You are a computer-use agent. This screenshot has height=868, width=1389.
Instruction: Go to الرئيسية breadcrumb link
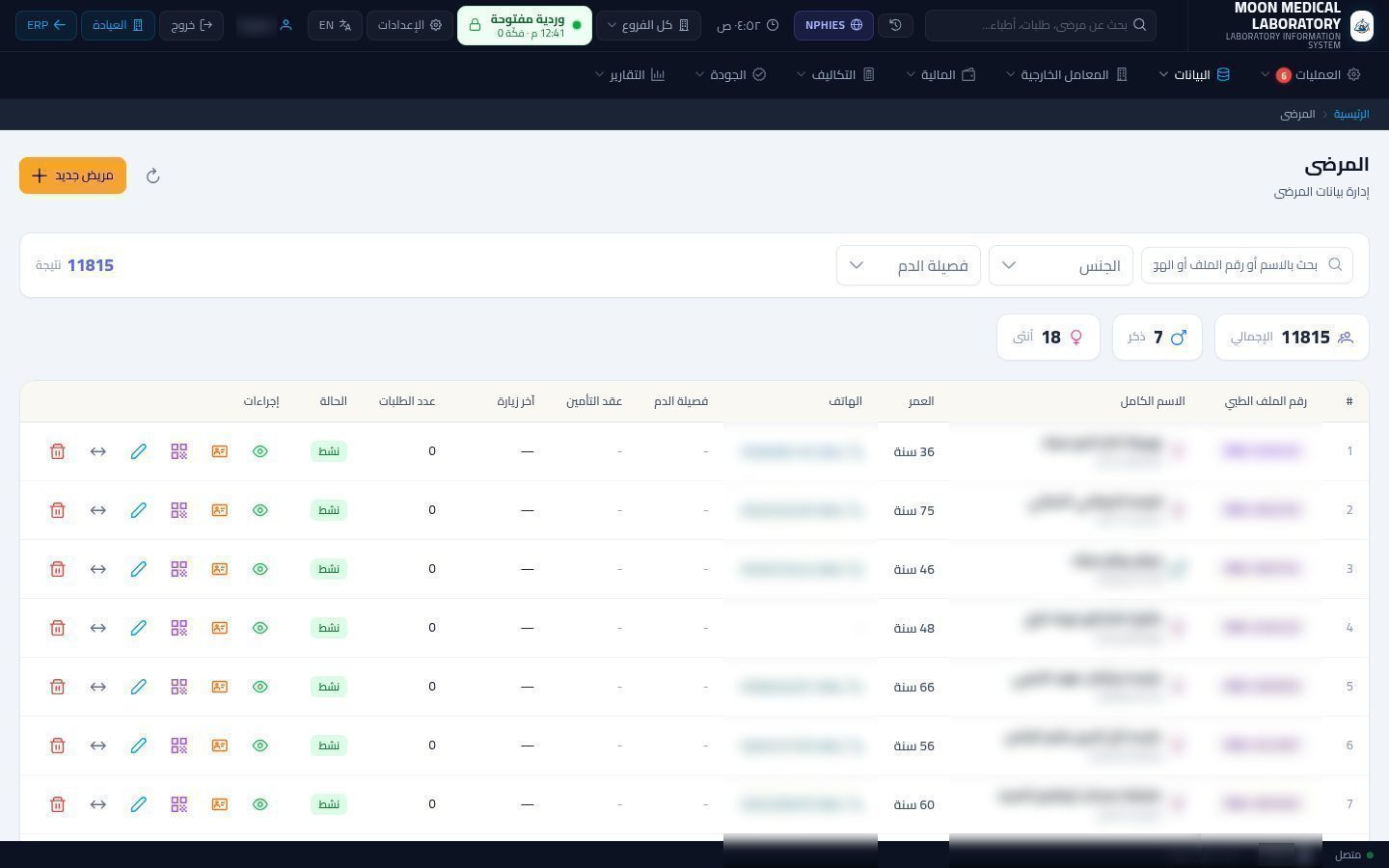coord(1351,114)
